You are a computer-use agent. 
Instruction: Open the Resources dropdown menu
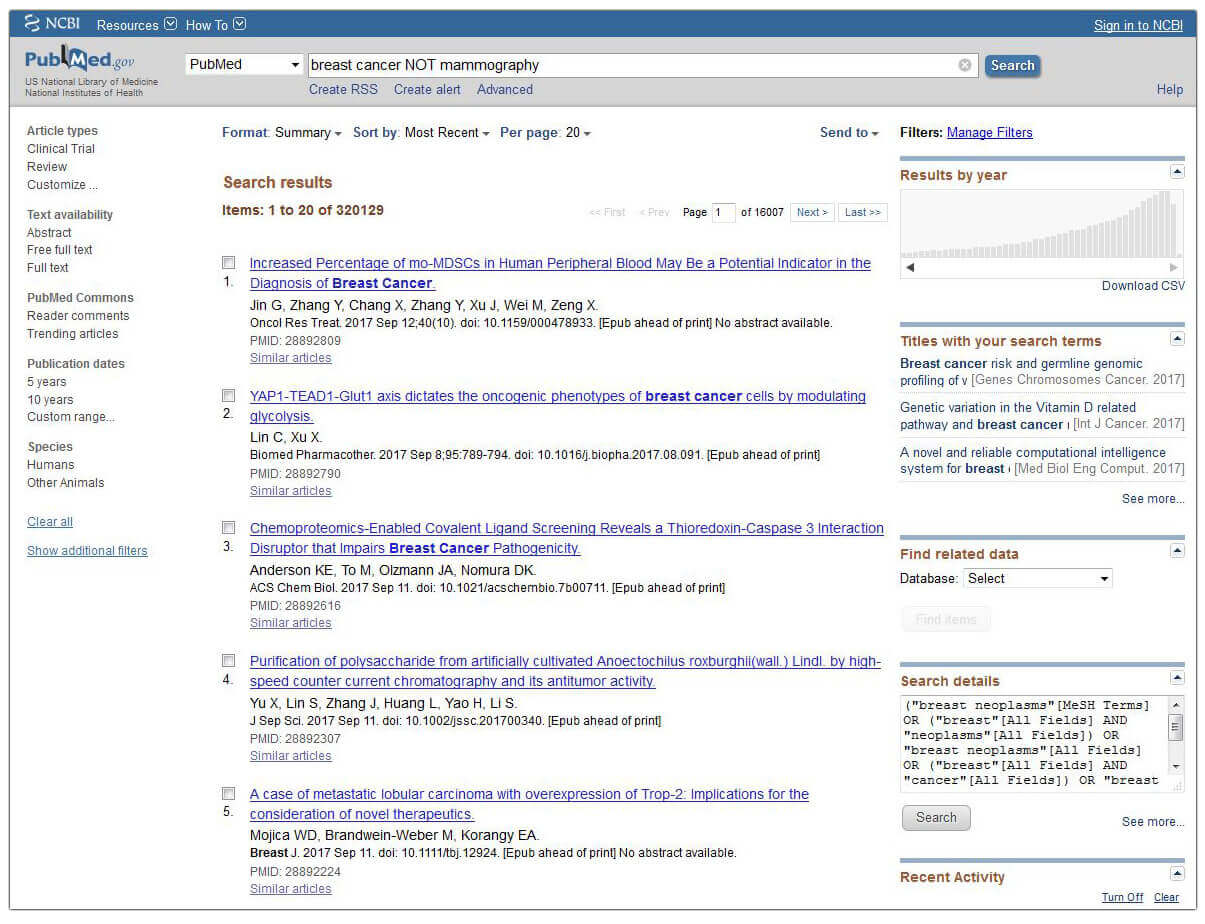137,24
